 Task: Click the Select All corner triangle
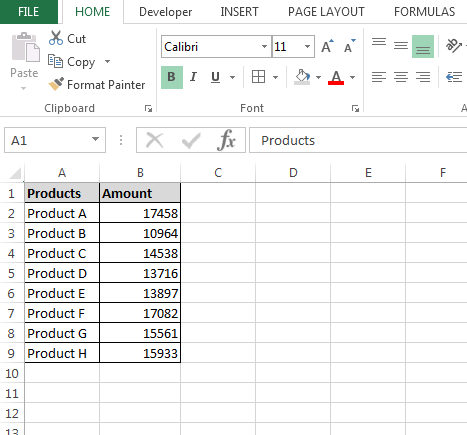pyautogui.click(x=16, y=173)
